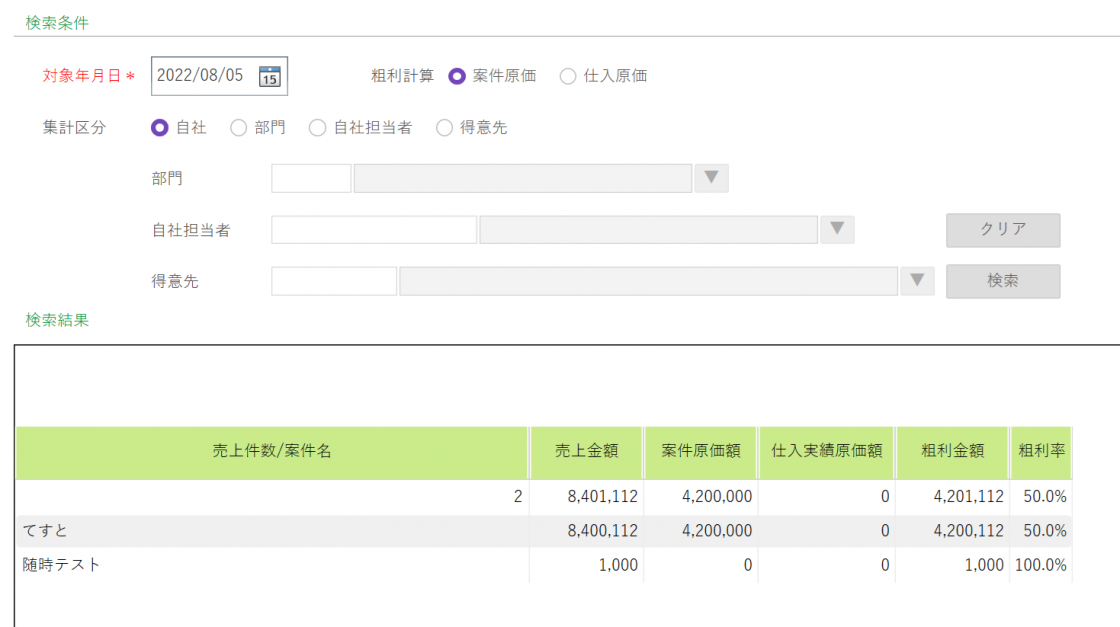
Task: Expand the 部門 dropdown arrow
Action: [x=711, y=178]
